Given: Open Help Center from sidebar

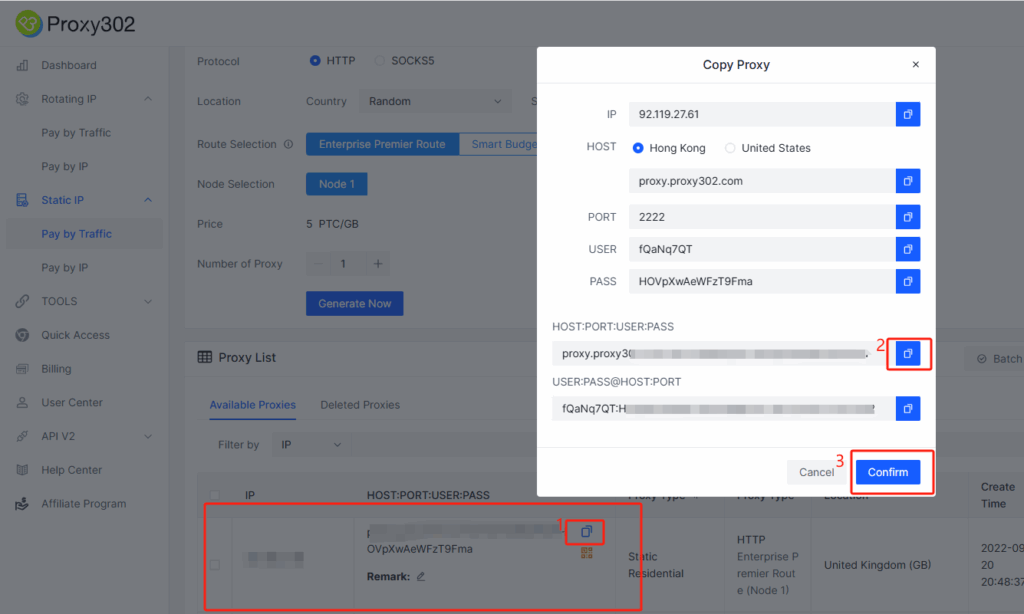Looking at the screenshot, I should 71,470.
